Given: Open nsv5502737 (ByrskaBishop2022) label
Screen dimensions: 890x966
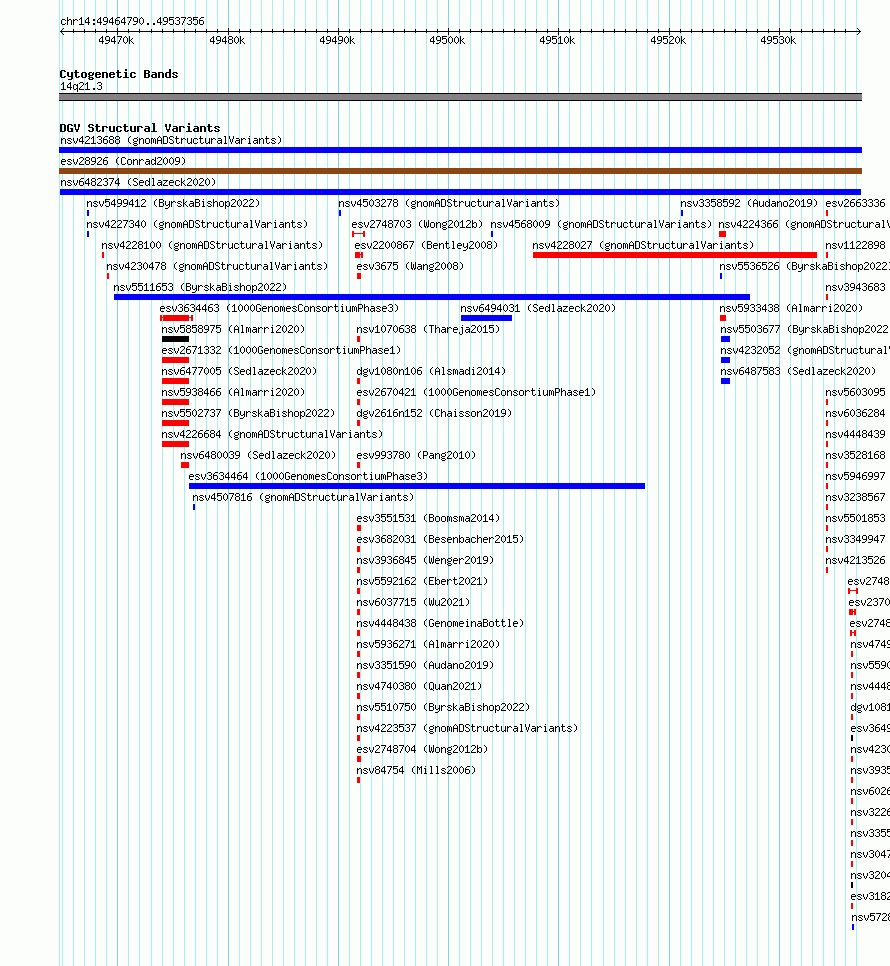Looking at the screenshot, I should click(248, 413).
